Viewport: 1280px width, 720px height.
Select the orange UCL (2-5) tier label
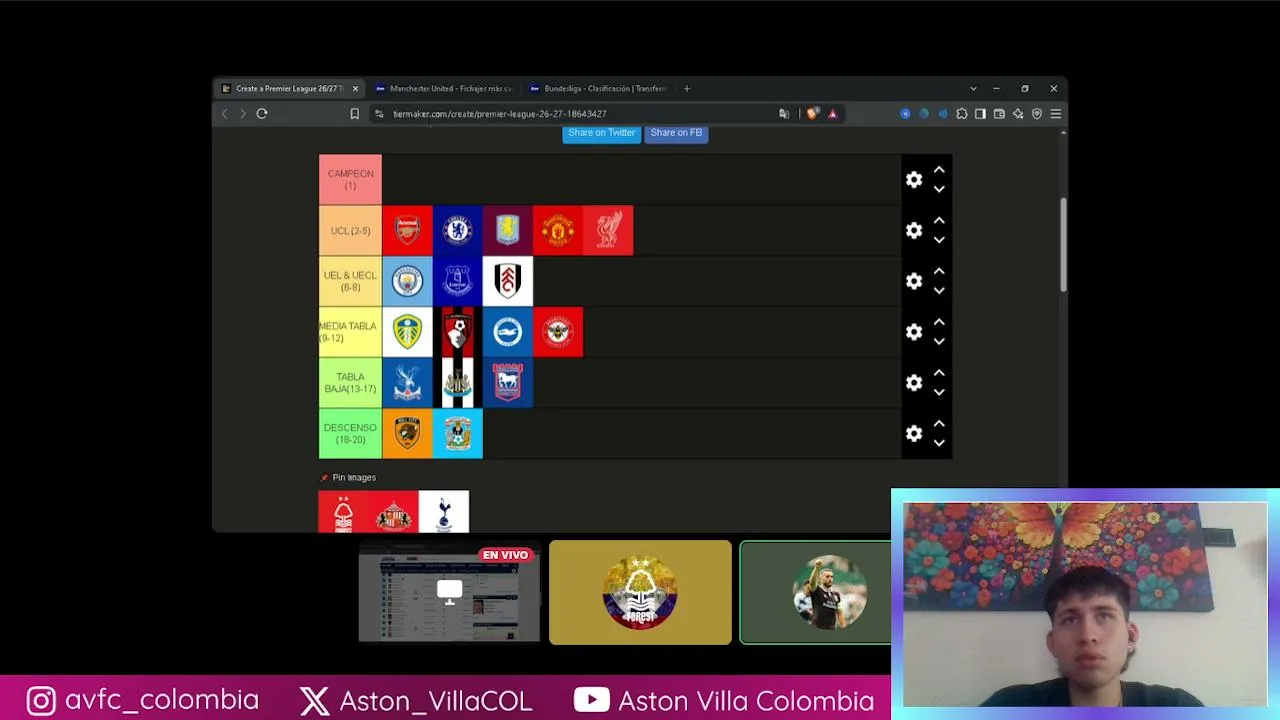coord(350,231)
